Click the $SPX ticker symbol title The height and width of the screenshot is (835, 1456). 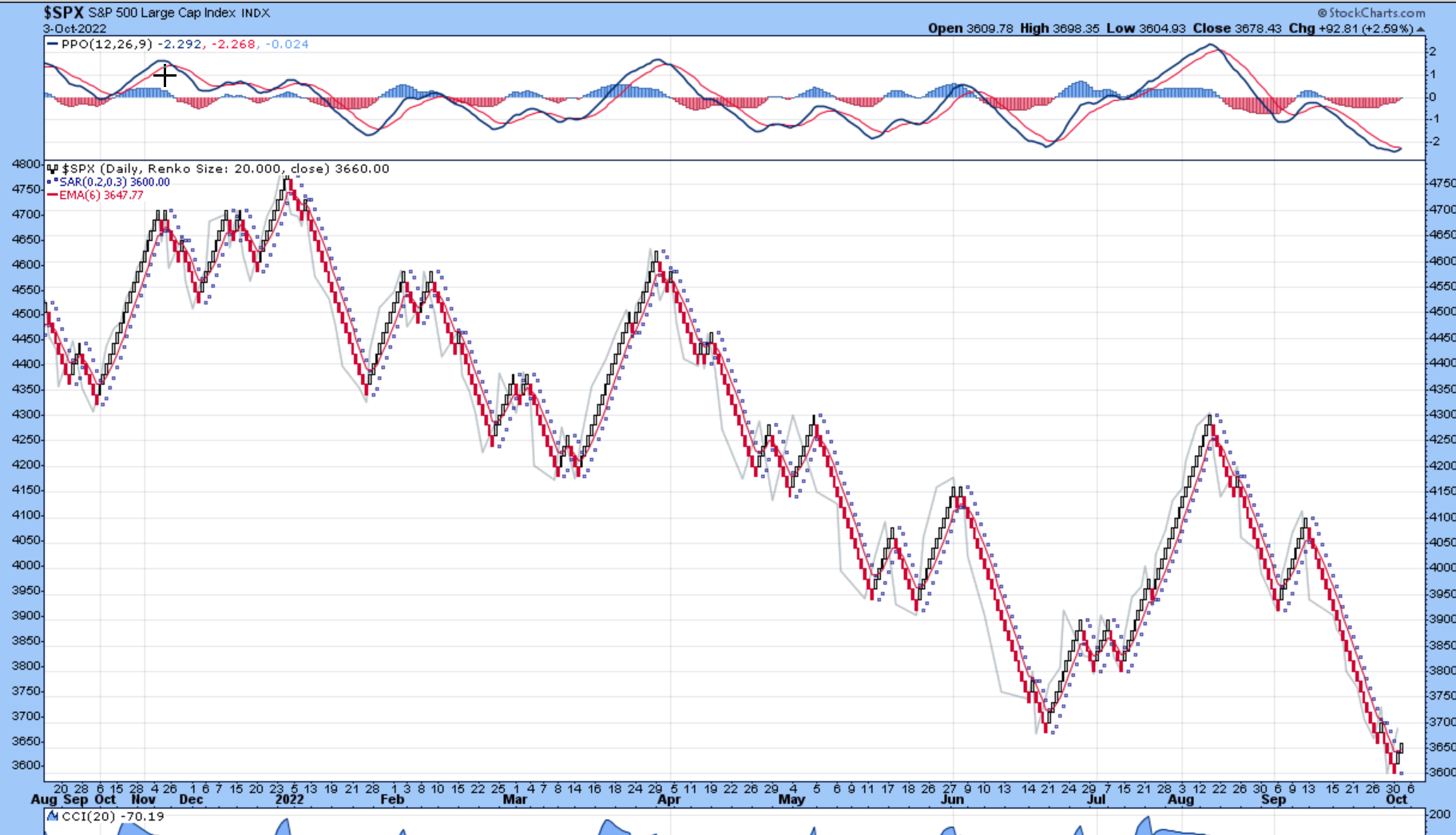tap(63, 13)
